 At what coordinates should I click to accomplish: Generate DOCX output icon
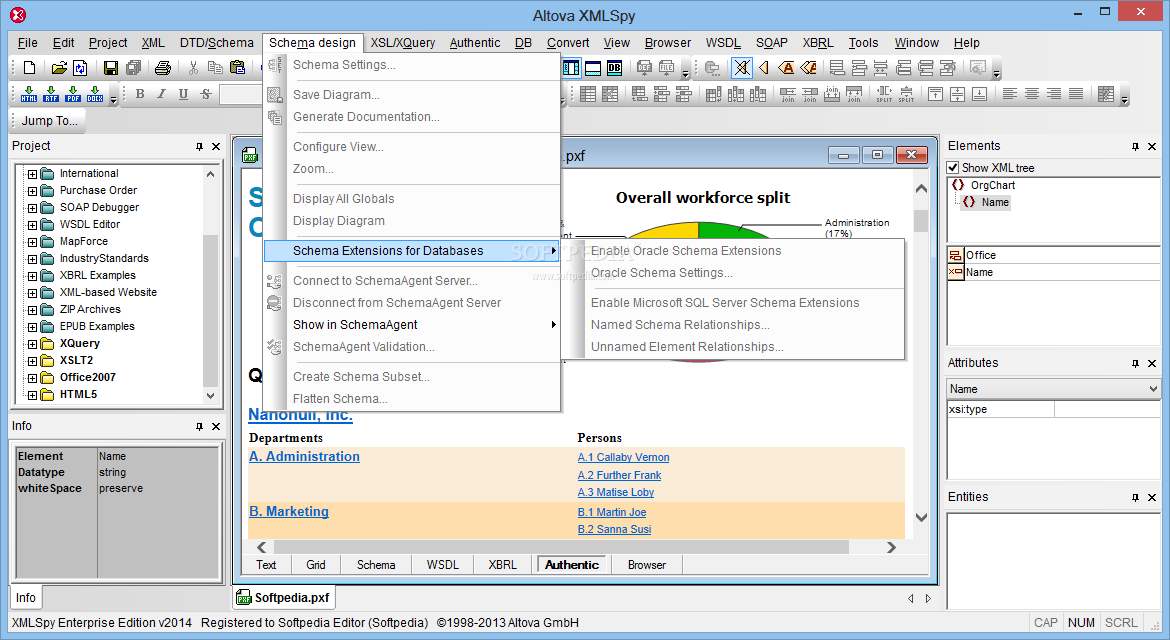(x=95, y=94)
